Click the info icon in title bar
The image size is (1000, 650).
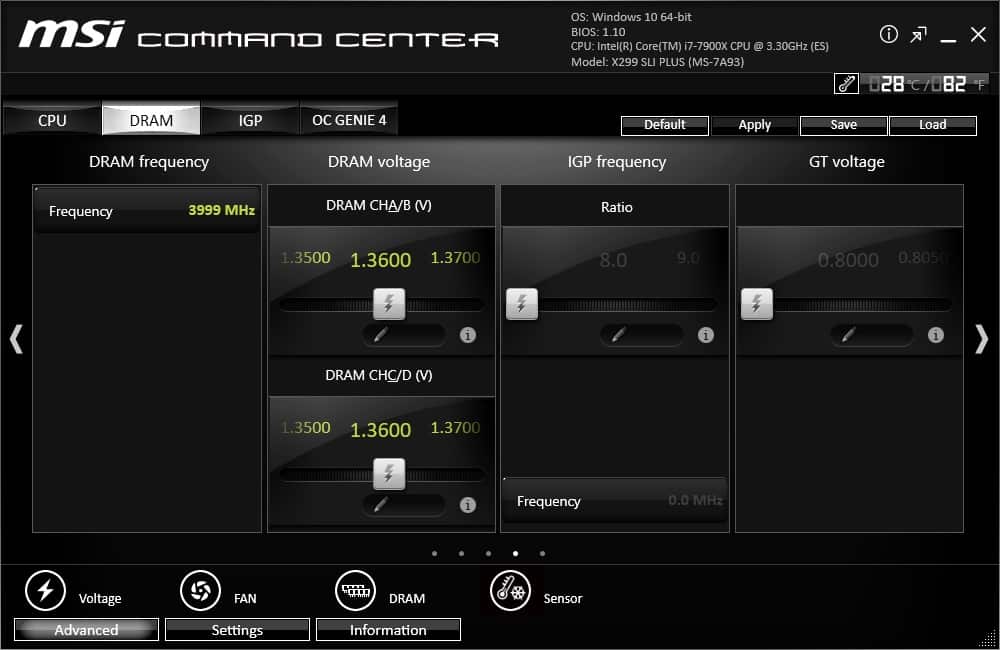coord(888,34)
